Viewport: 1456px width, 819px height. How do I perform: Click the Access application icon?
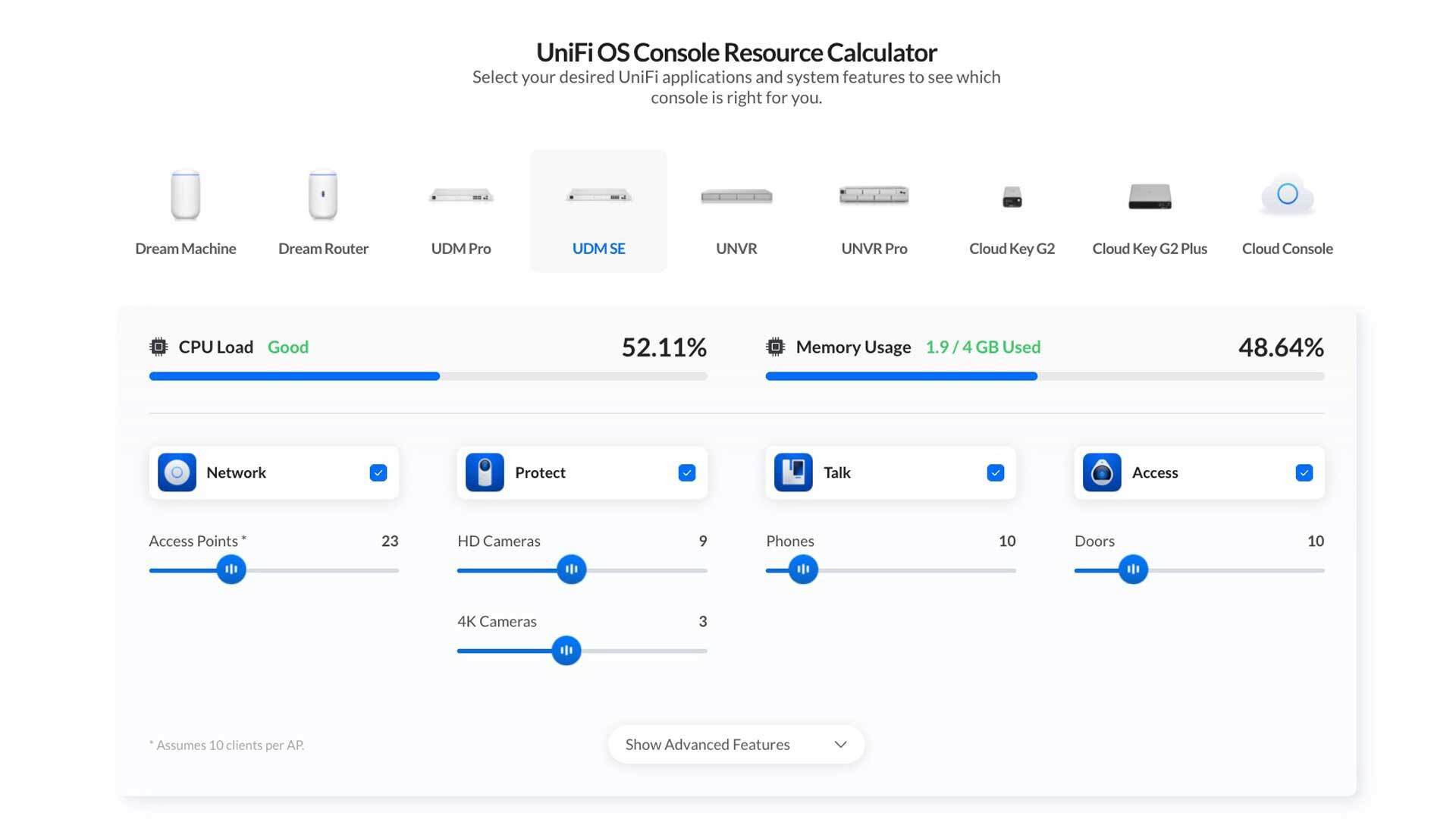coord(1102,472)
